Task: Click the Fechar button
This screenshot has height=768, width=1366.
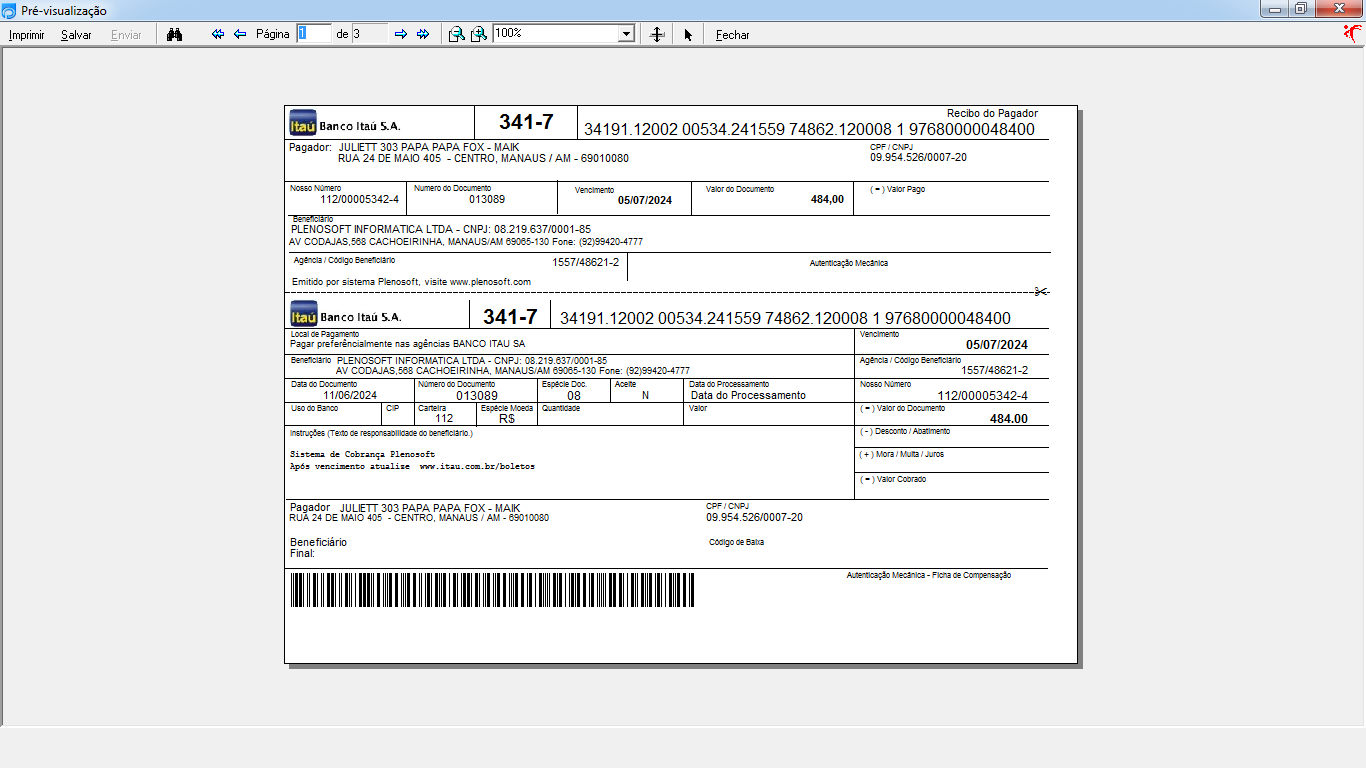Action: (x=732, y=35)
